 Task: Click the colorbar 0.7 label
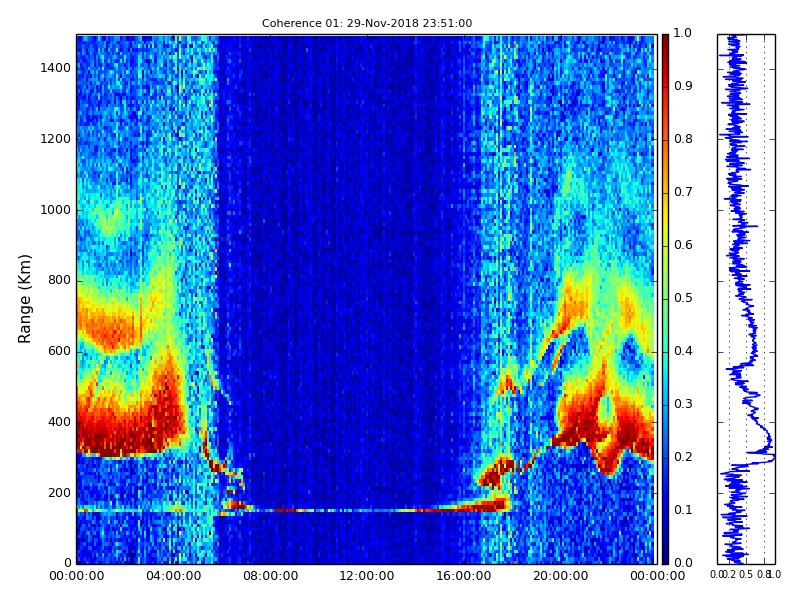pyautogui.click(x=683, y=192)
